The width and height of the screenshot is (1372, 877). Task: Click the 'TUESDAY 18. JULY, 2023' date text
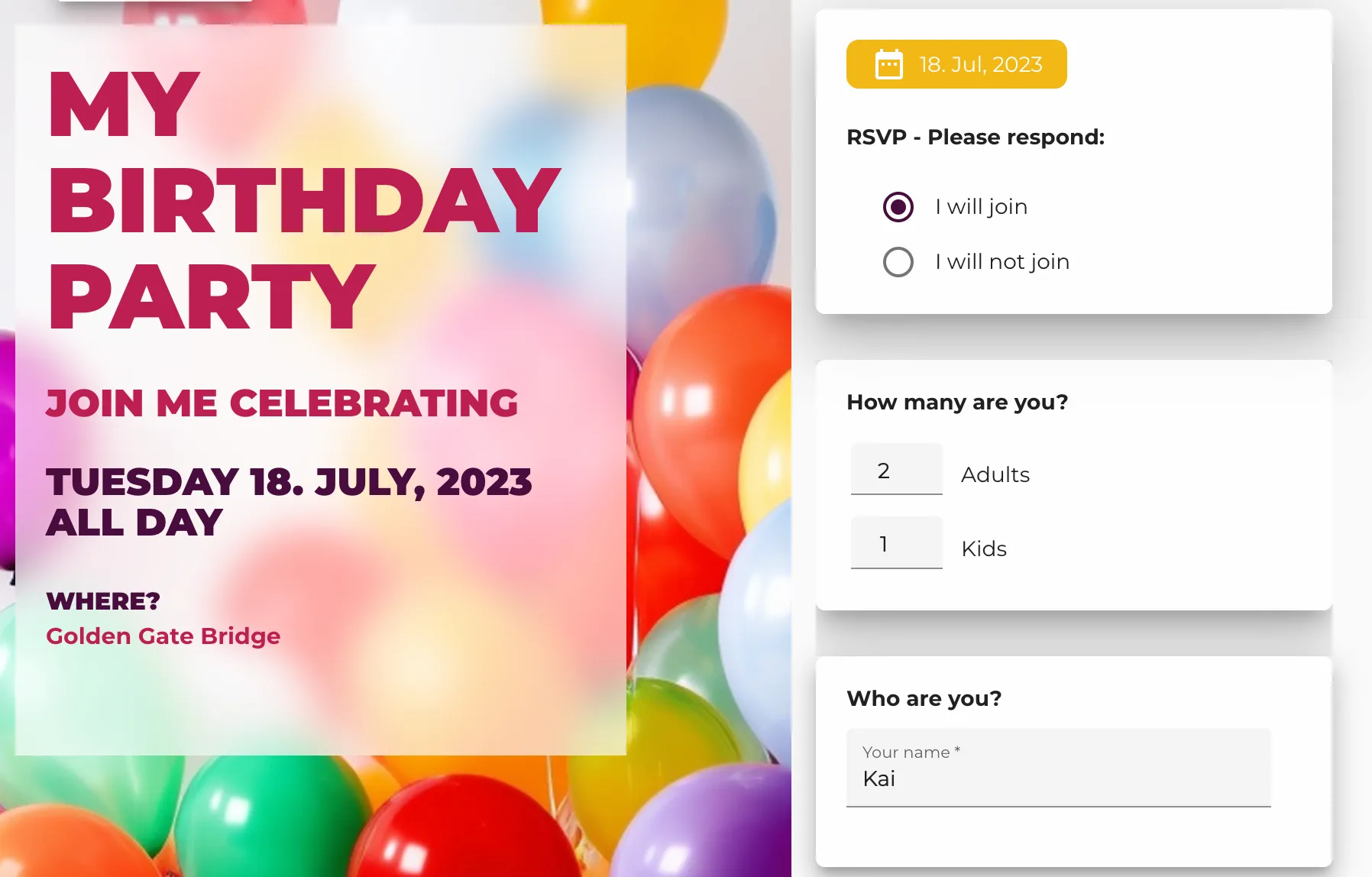pyautogui.click(x=290, y=481)
